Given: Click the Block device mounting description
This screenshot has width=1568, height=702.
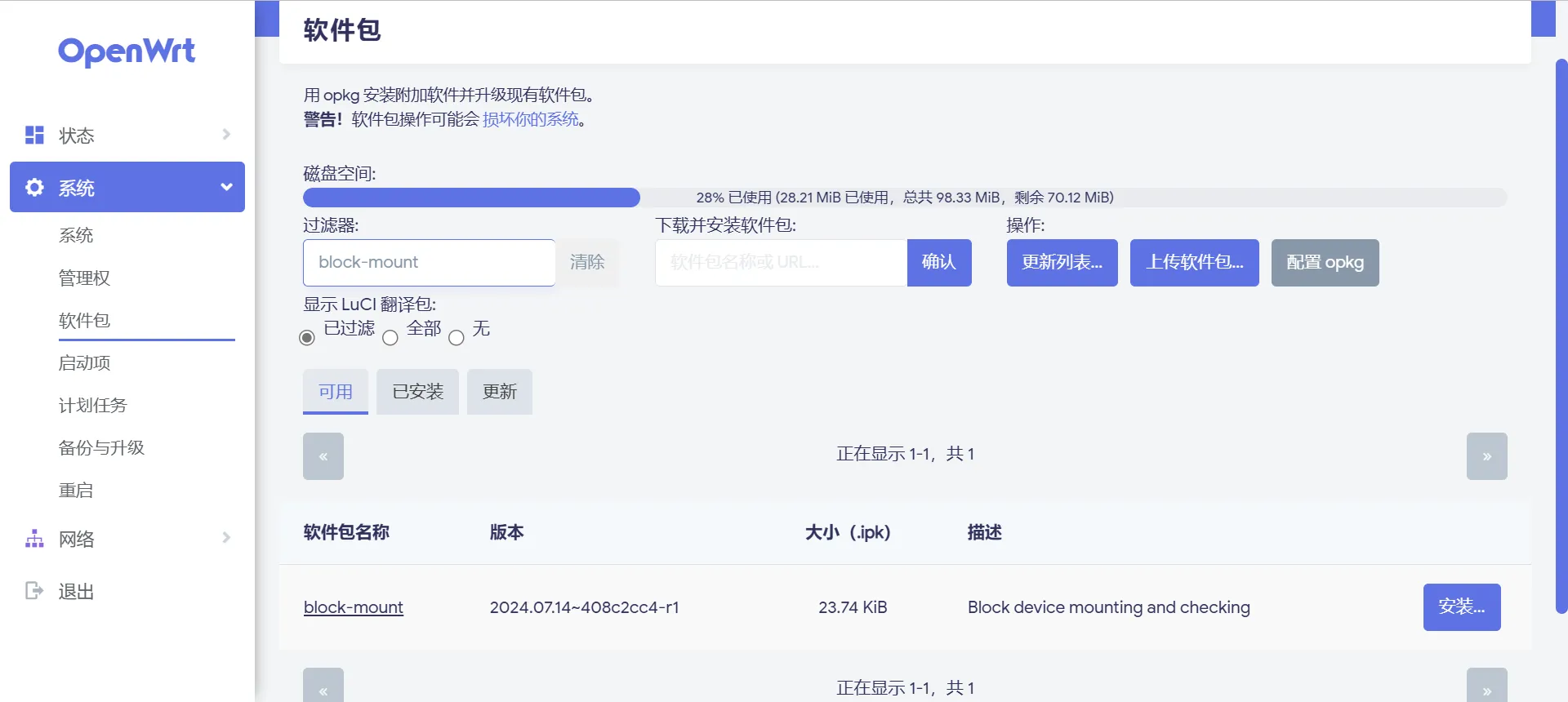Looking at the screenshot, I should pyautogui.click(x=1109, y=607).
